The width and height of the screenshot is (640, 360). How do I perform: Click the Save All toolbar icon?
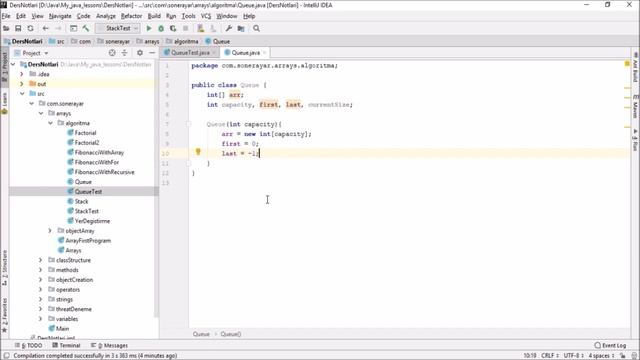click(18, 29)
